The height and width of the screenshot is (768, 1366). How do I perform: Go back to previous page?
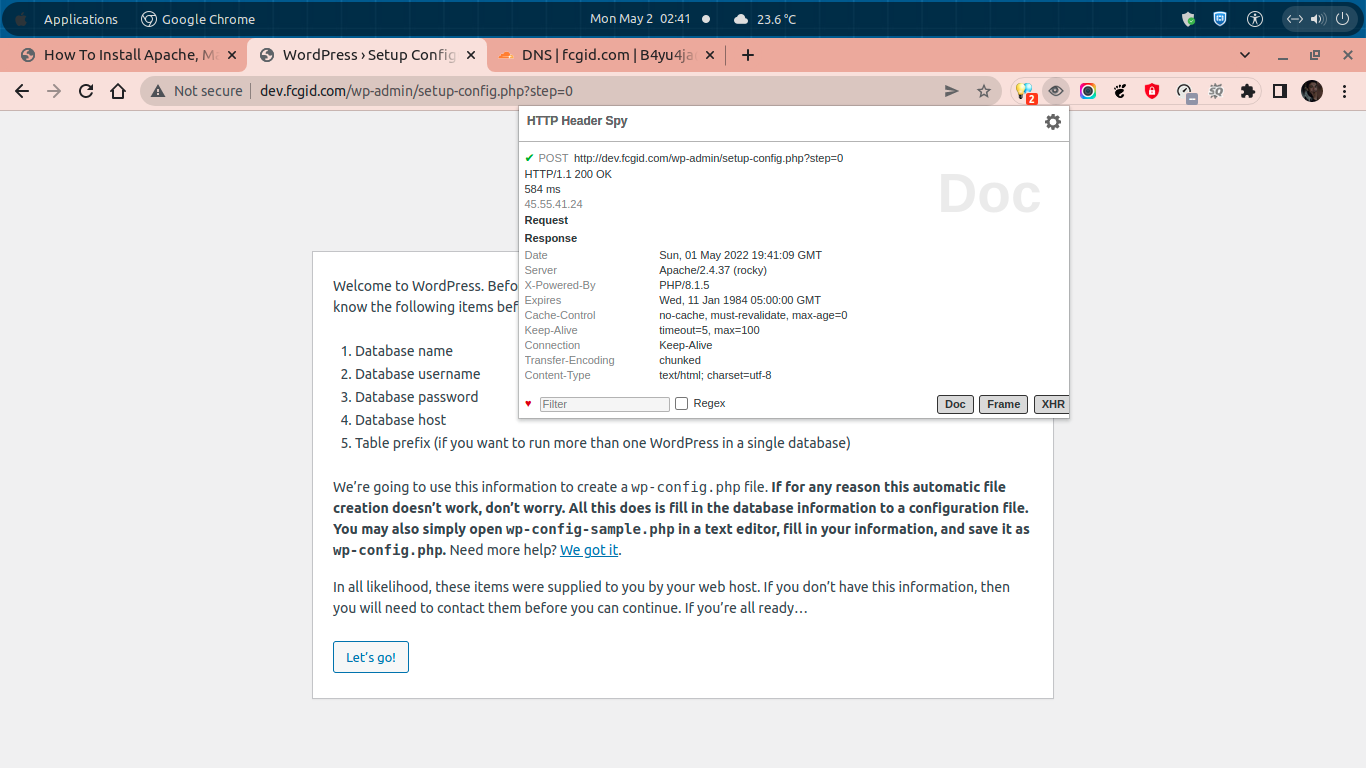click(22, 91)
